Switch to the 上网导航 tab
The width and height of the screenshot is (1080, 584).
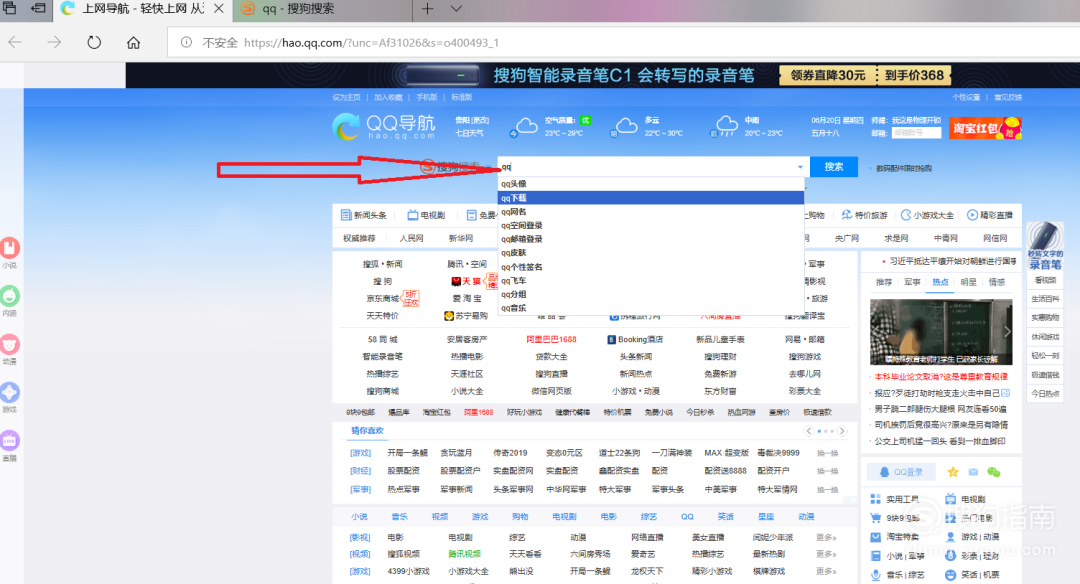[142, 9]
